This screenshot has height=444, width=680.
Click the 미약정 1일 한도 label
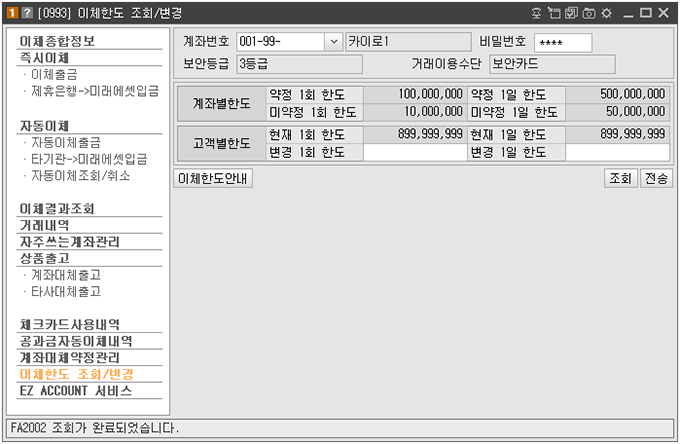pos(514,112)
